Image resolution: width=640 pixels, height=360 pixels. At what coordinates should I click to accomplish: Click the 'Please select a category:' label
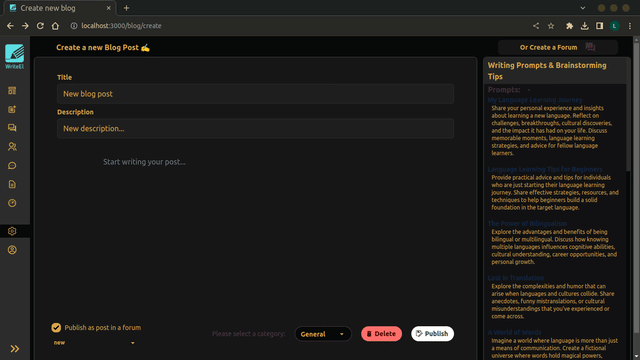tap(248, 334)
